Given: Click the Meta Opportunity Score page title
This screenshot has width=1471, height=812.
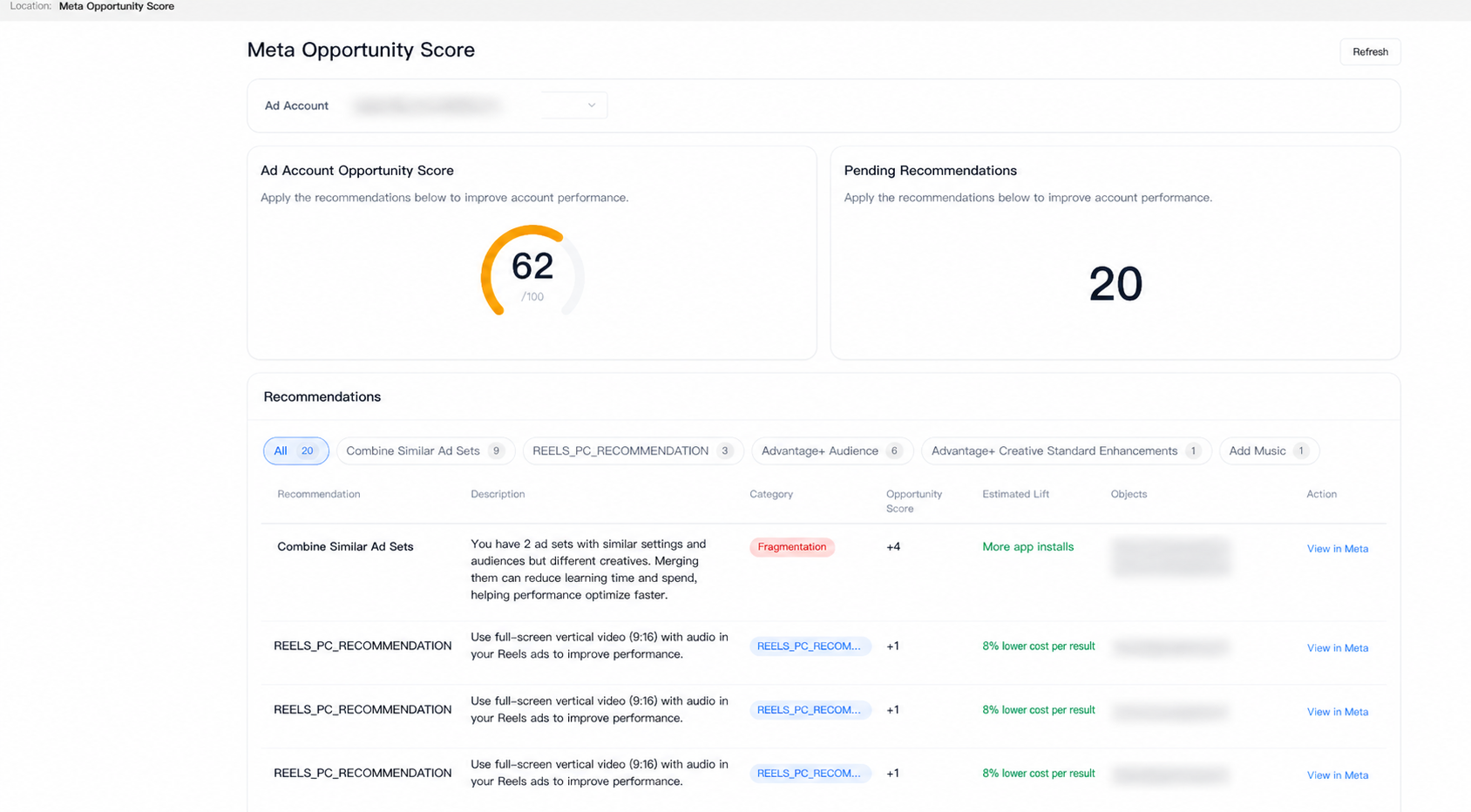Looking at the screenshot, I should pos(361,50).
